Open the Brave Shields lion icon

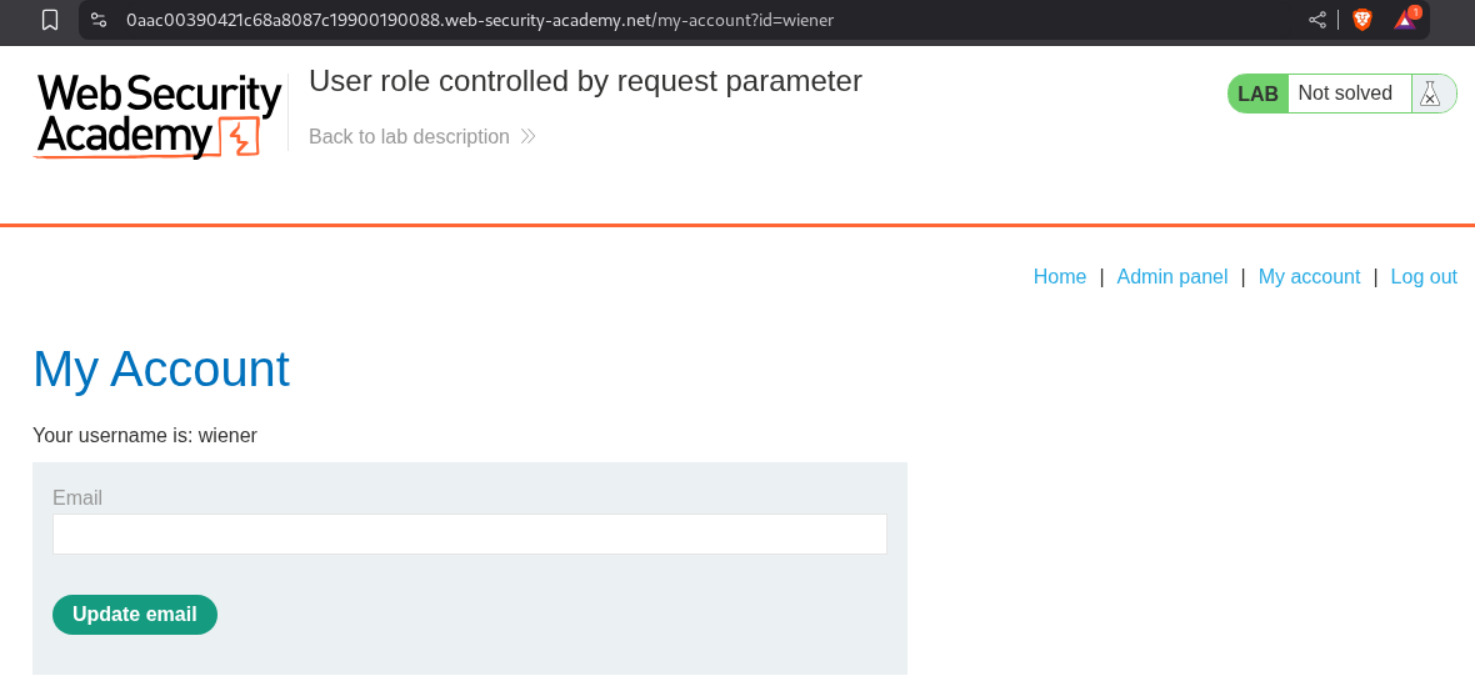1362,20
